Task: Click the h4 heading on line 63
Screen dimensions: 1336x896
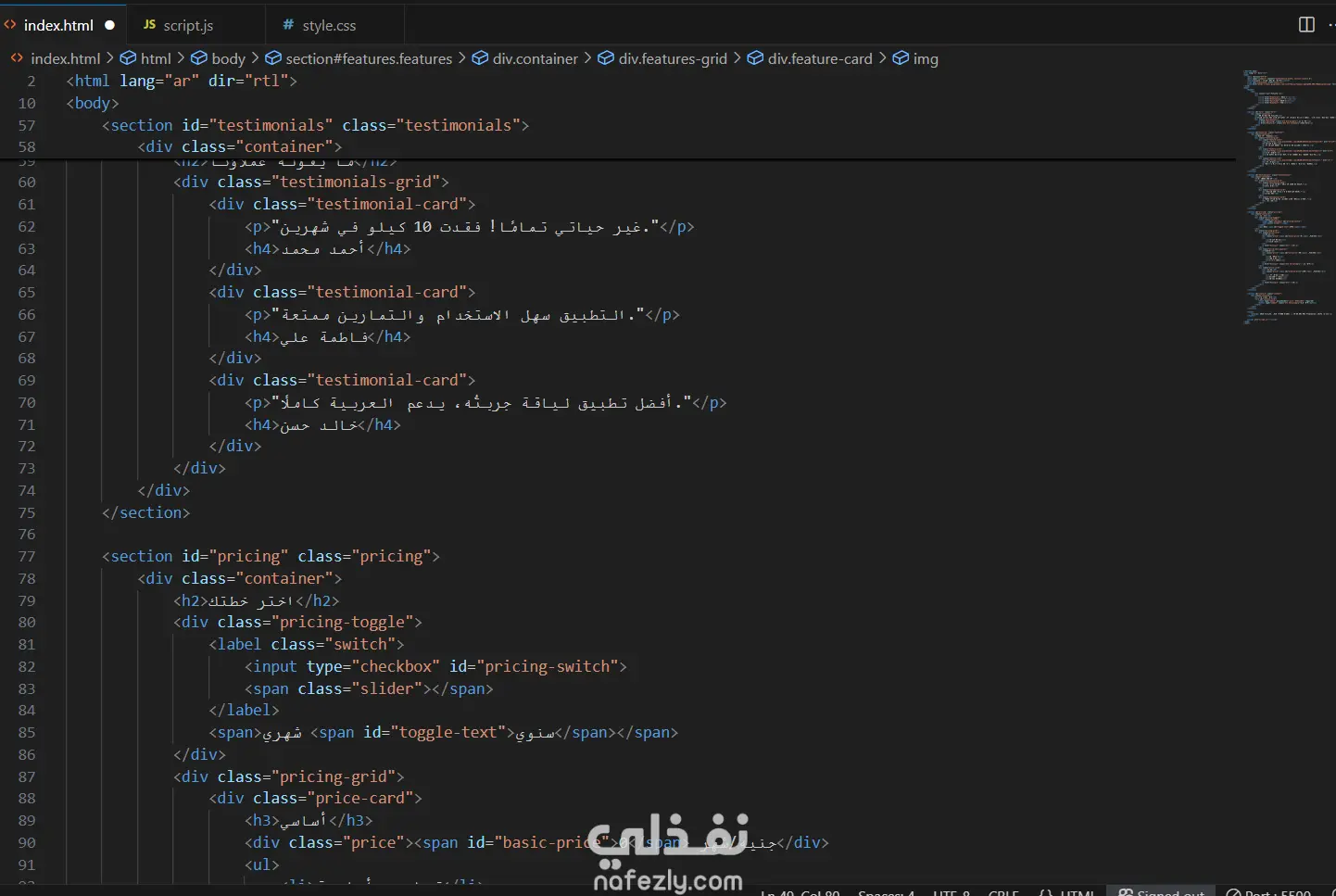Action: click(x=328, y=248)
